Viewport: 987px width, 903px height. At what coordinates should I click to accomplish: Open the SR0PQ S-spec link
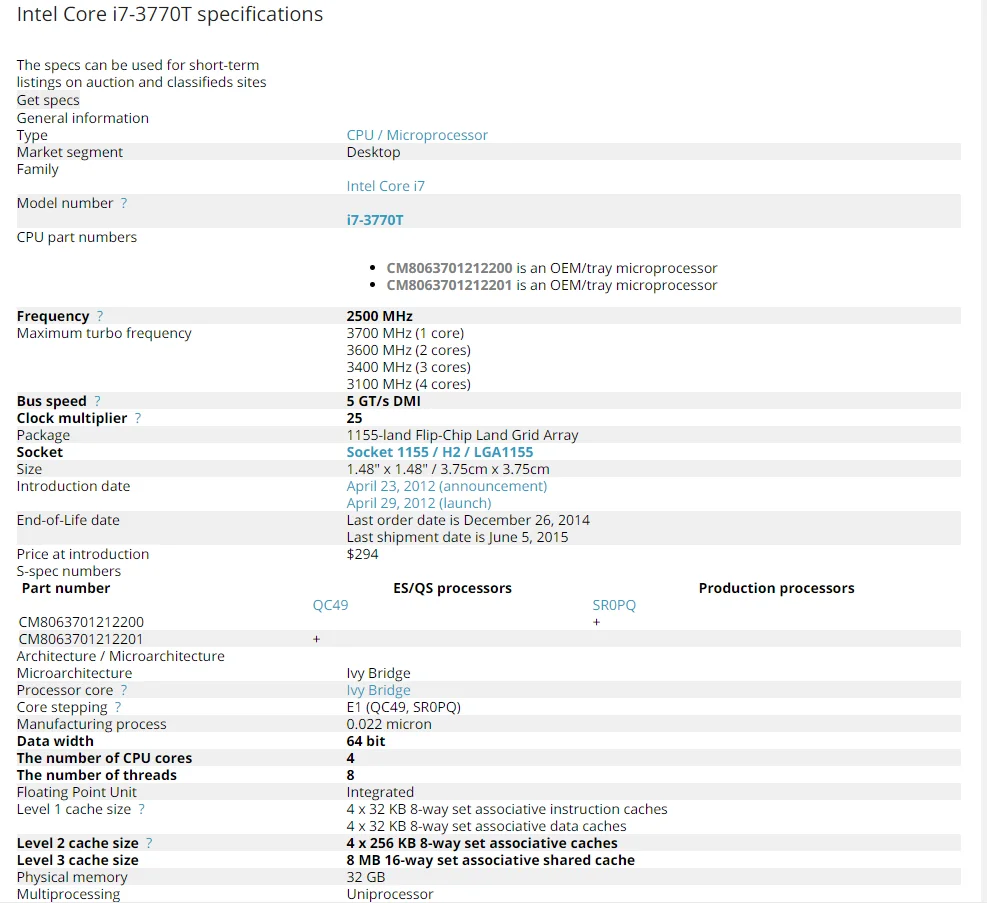pos(614,605)
